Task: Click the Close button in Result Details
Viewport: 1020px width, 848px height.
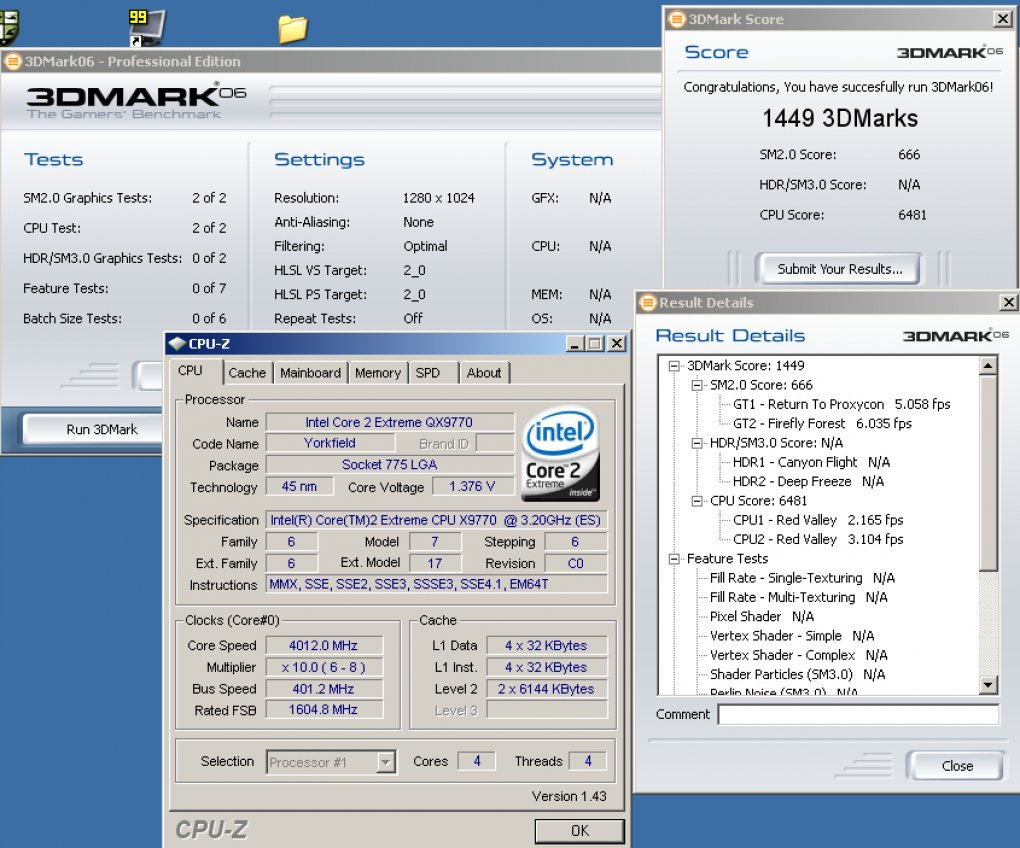Action: click(x=956, y=765)
